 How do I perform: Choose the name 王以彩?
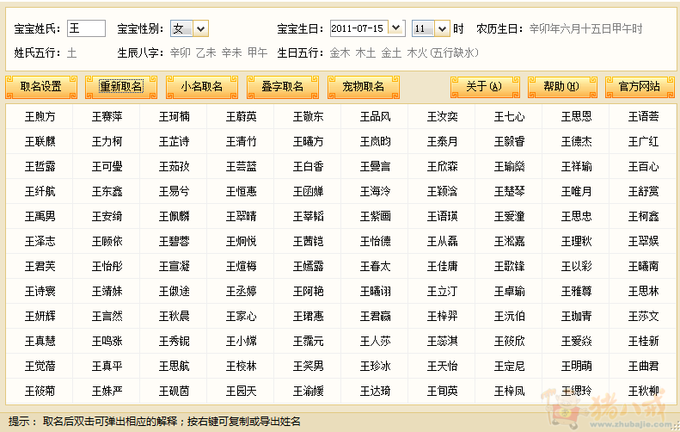(576, 266)
